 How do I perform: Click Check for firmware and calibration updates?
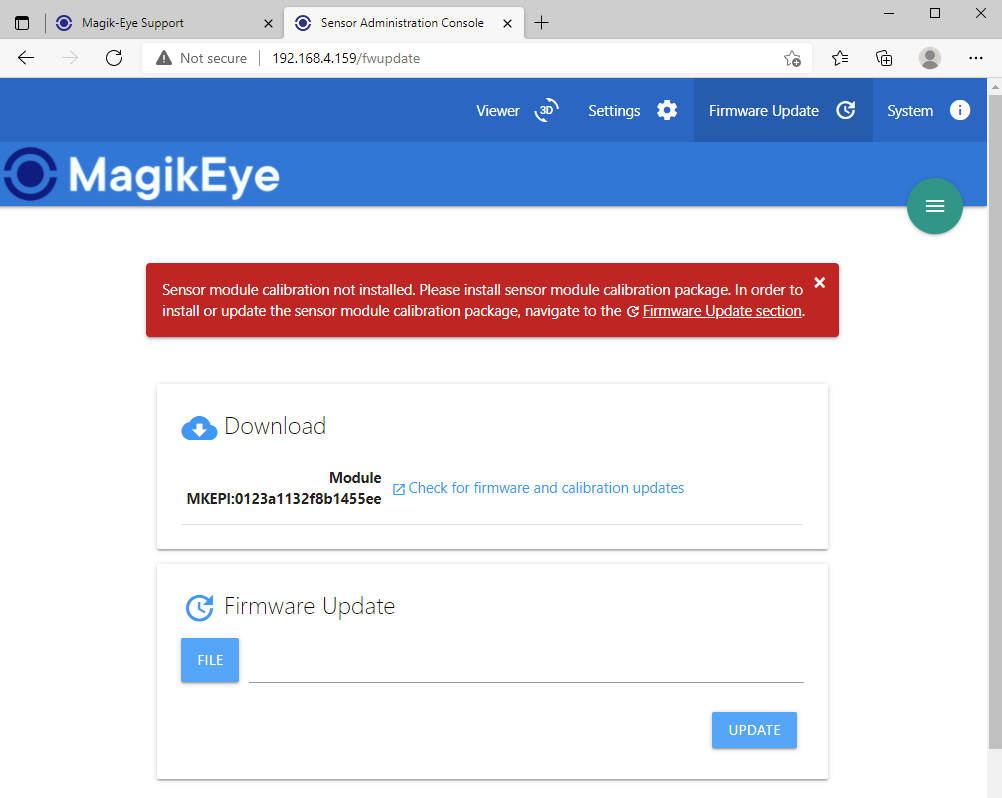click(x=546, y=488)
